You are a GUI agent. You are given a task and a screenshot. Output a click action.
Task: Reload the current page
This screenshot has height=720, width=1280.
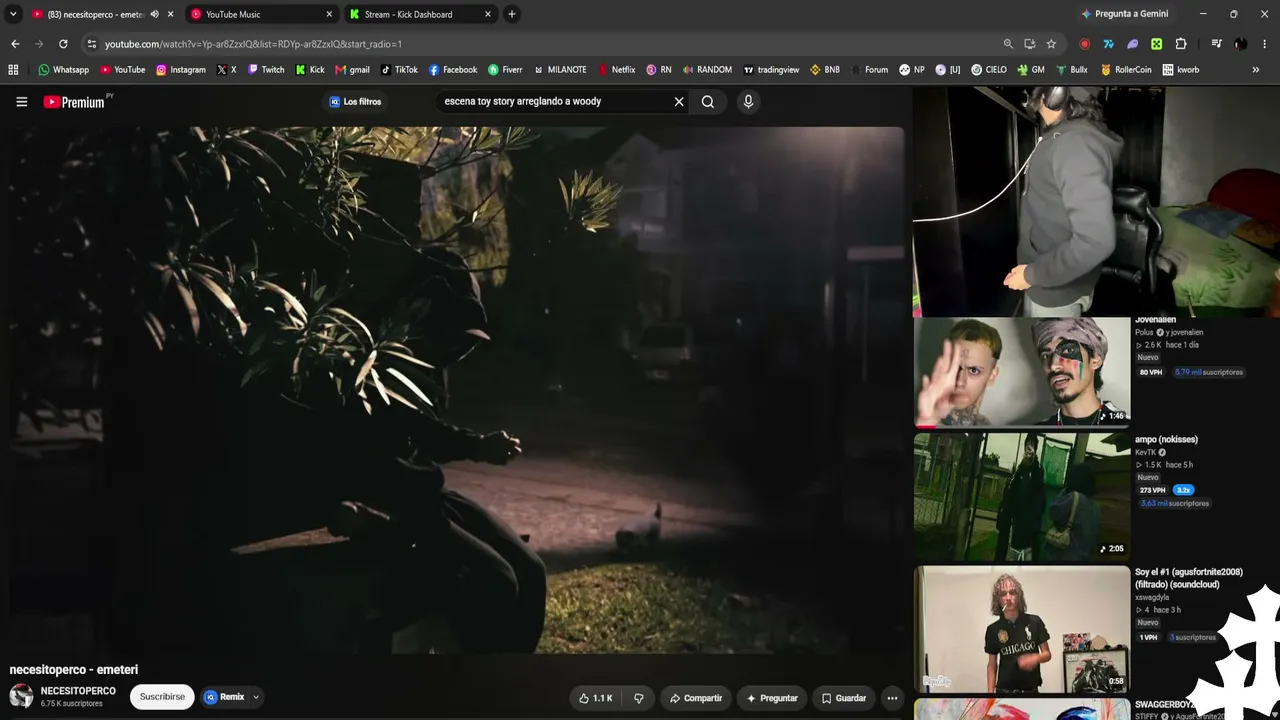tap(63, 44)
